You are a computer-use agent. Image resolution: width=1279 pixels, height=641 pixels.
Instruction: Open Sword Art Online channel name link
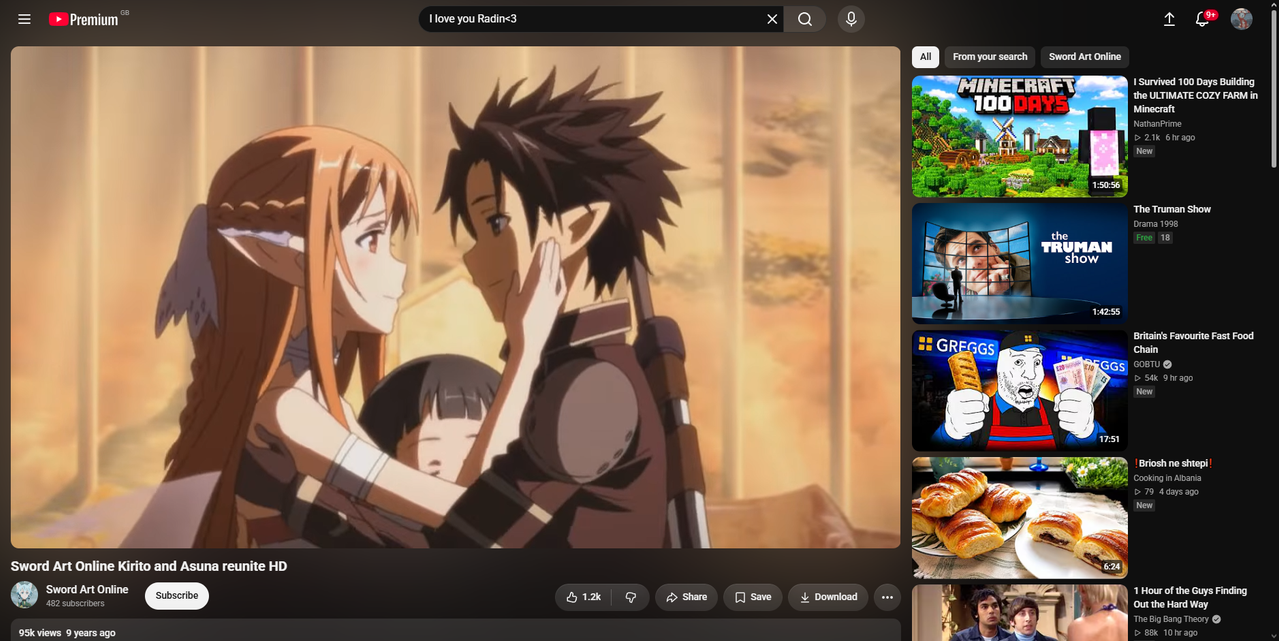click(87, 589)
